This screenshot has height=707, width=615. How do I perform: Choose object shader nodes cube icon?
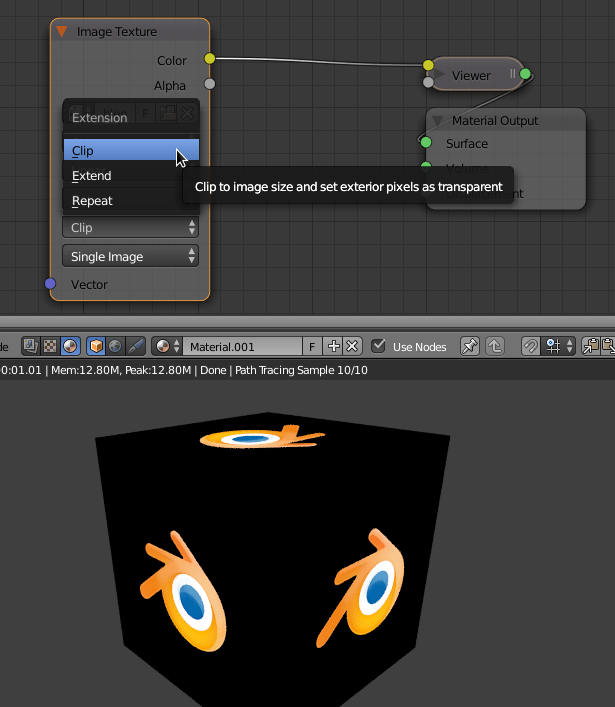point(96,346)
